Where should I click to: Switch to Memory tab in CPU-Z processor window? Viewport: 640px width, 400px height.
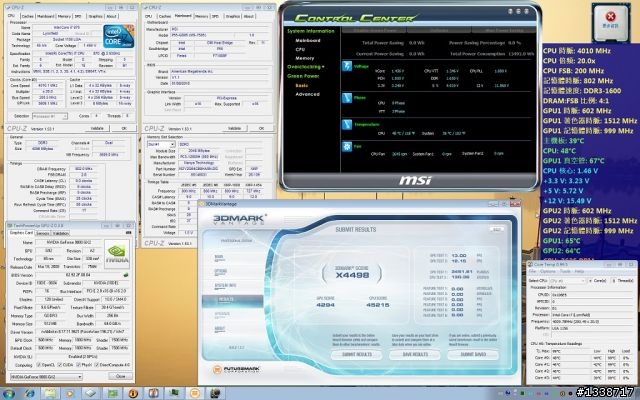coord(64,16)
